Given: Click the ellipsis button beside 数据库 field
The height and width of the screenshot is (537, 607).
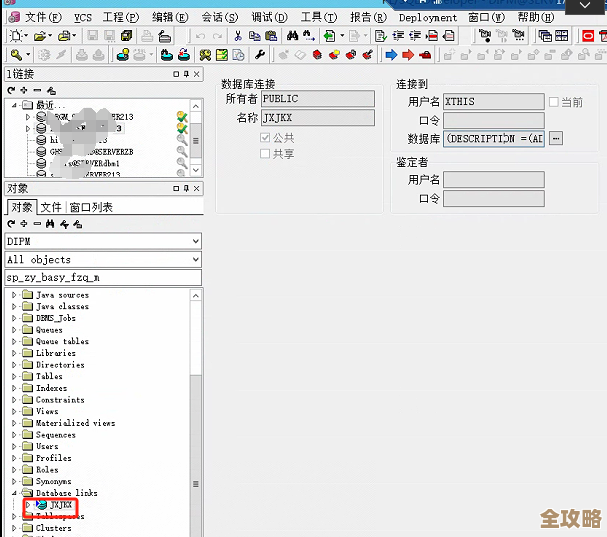Looking at the screenshot, I should pyautogui.click(x=556, y=138).
